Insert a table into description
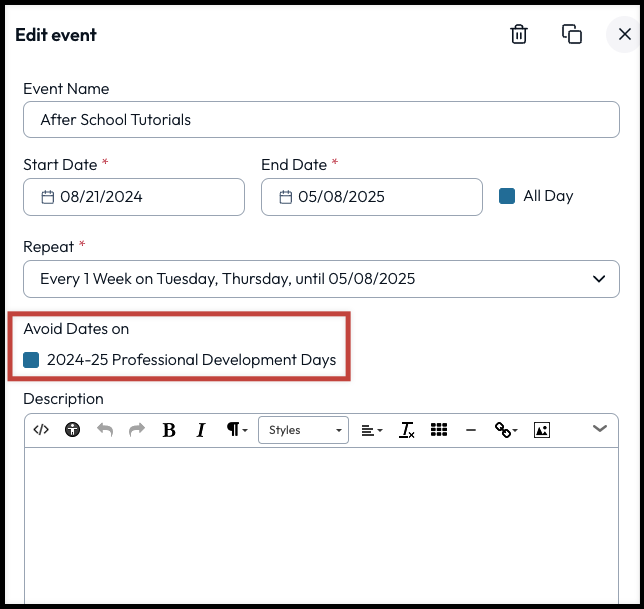 (439, 430)
